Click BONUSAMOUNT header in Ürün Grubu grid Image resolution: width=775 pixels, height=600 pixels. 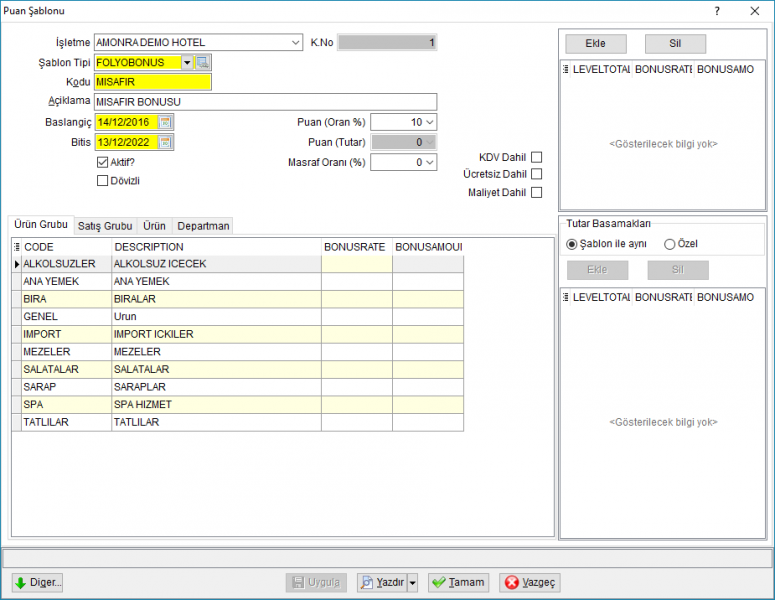tap(428, 247)
